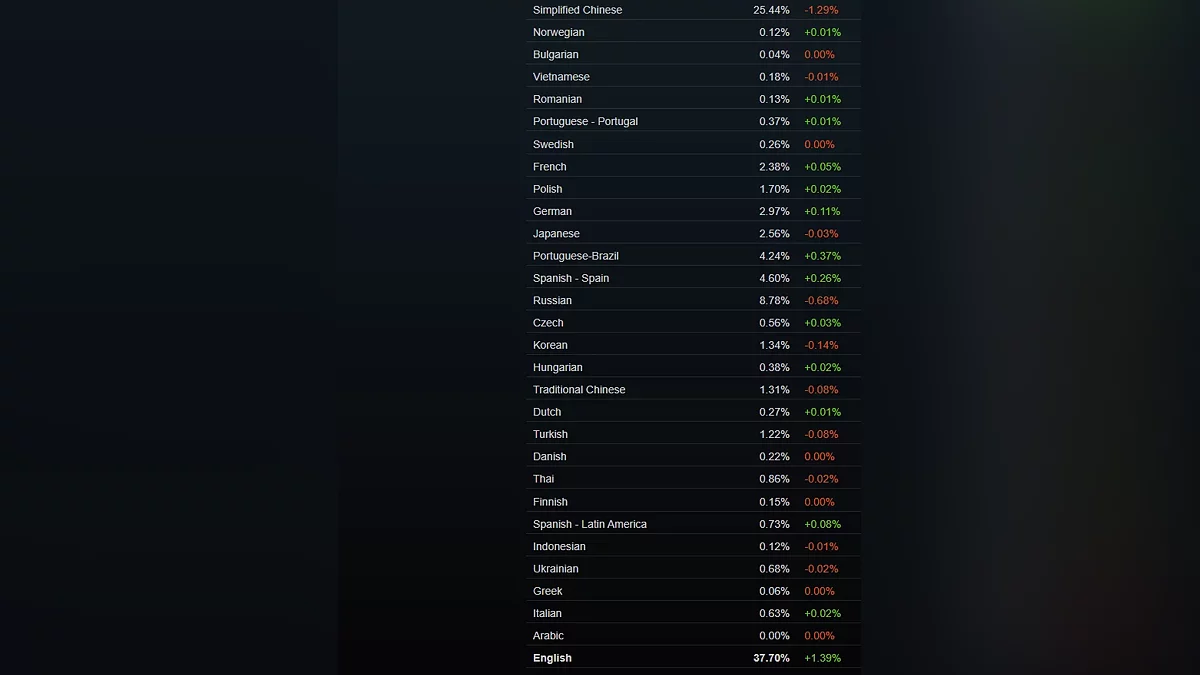Select the Traditional Chinese entry
This screenshot has height=675, width=1200.
579,390
